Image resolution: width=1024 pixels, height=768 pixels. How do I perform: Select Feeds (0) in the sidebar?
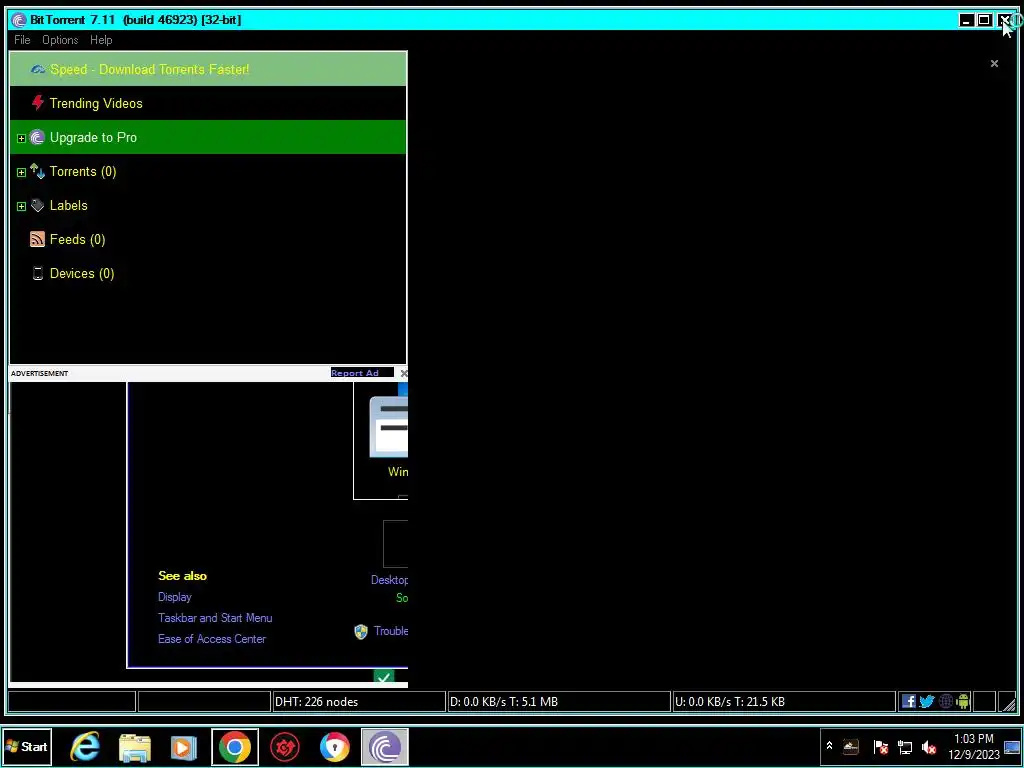click(x=208, y=239)
